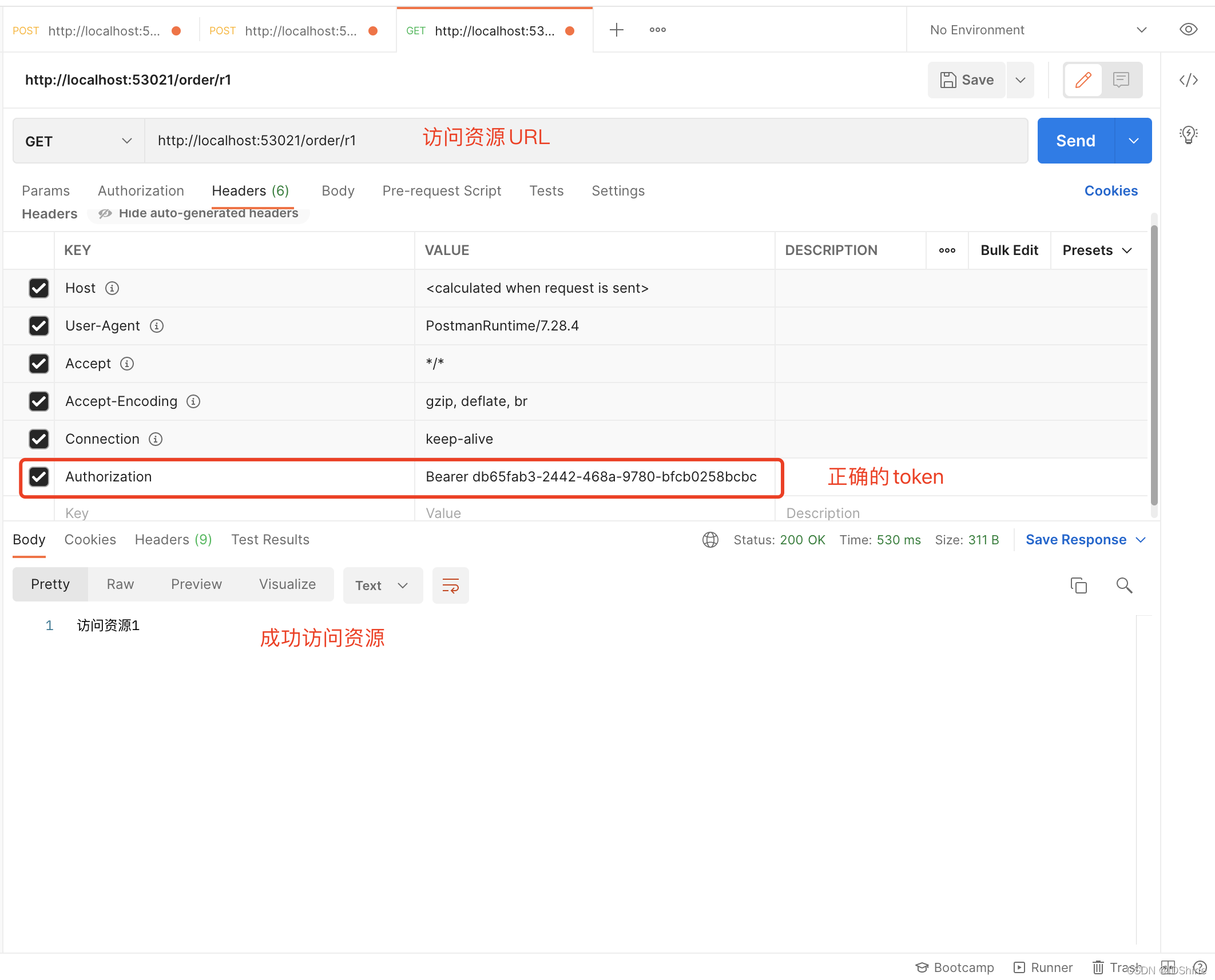Expand the Presets dropdown in headers

[x=1098, y=250]
